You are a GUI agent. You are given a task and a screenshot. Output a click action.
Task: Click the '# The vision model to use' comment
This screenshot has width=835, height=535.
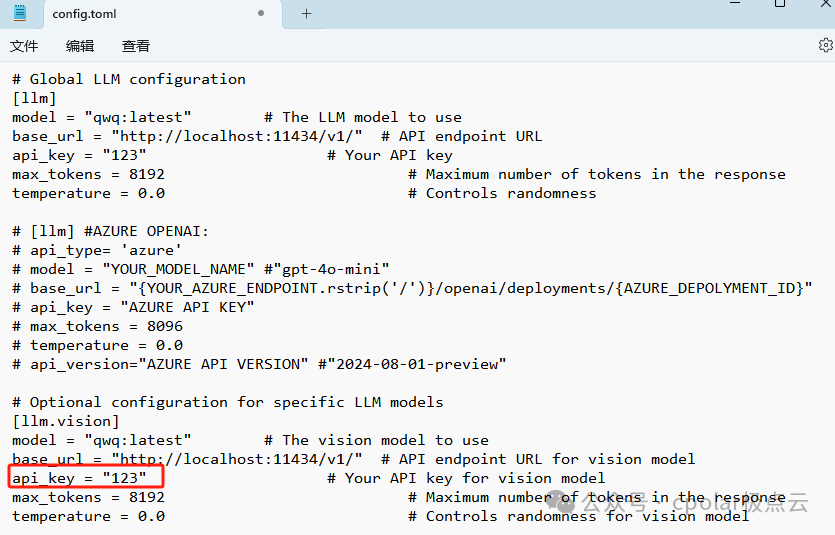coord(376,440)
